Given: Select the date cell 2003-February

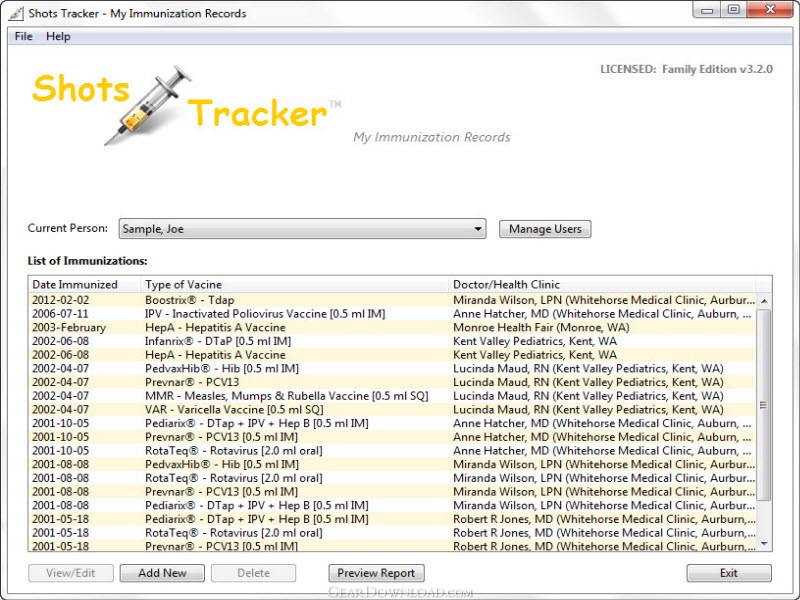Looking at the screenshot, I should click(69, 328).
